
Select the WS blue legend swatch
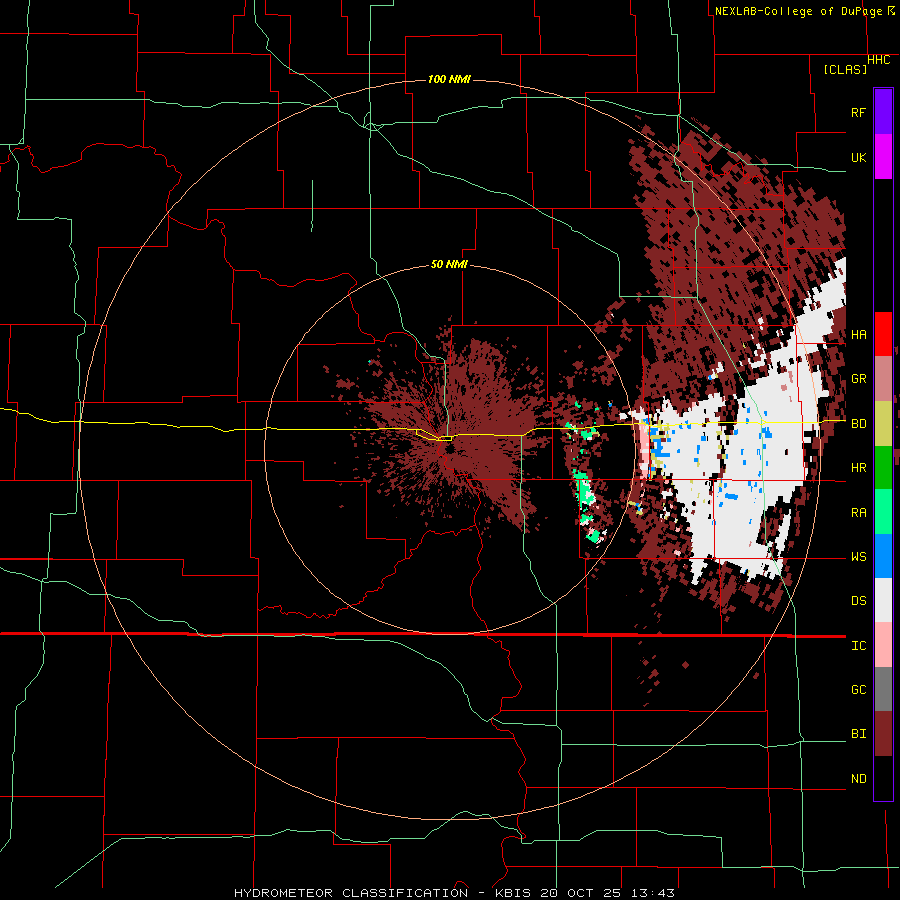[883, 556]
